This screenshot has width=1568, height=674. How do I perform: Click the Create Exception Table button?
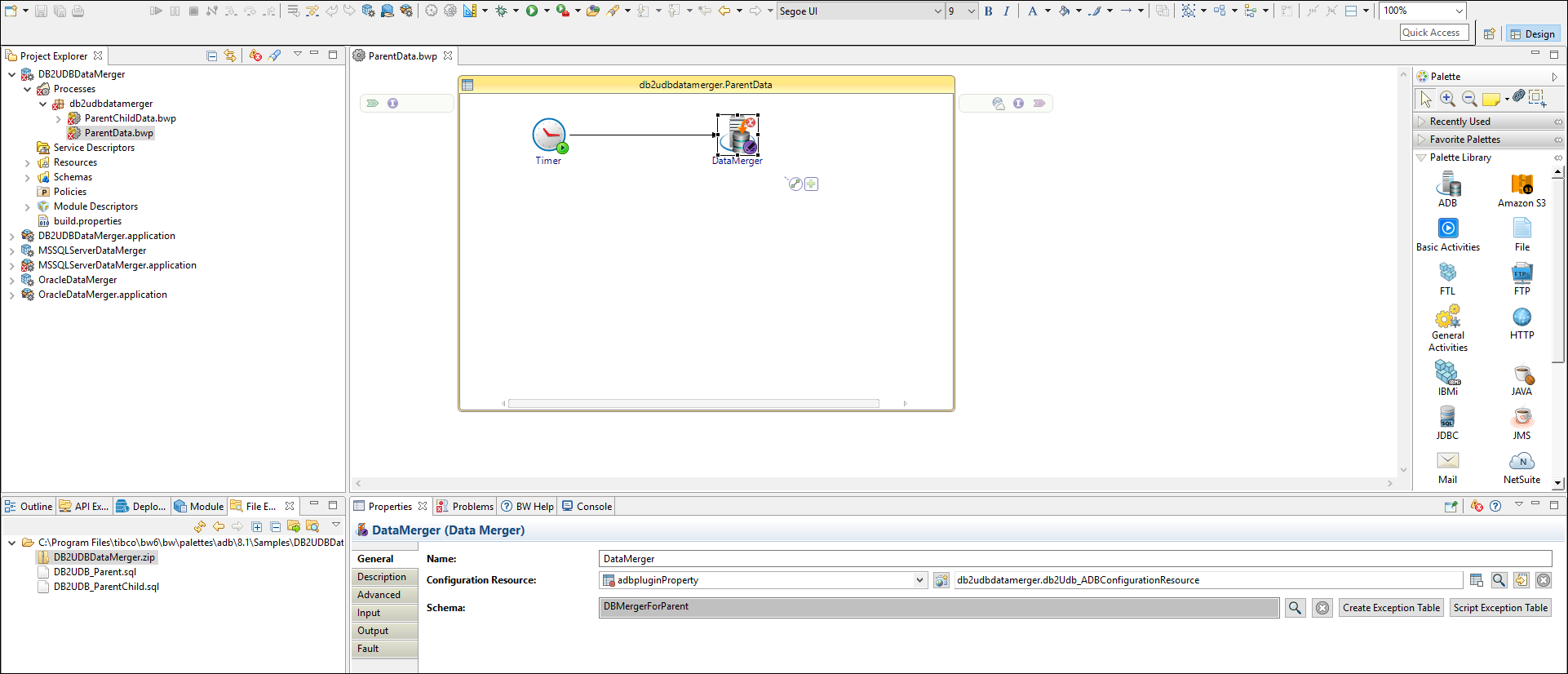tap(1391, 608)
